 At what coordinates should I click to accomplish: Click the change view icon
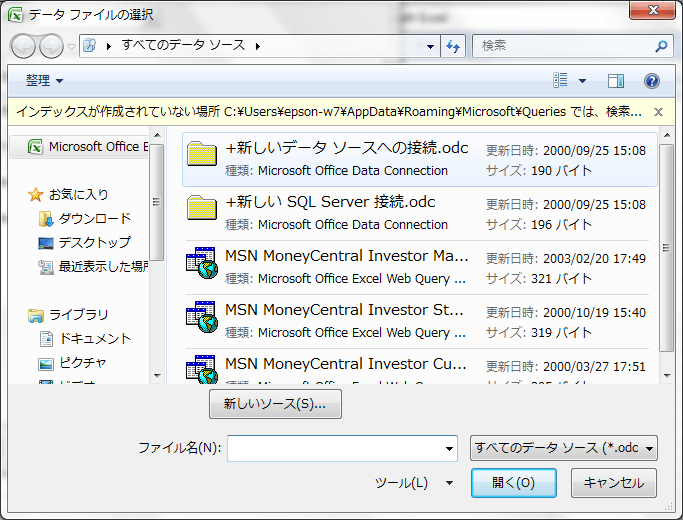pos(560,81)
